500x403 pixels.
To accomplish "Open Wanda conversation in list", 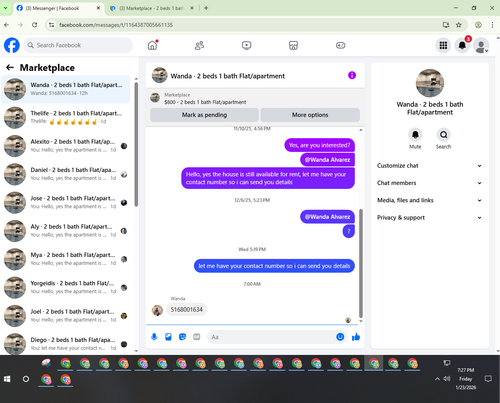I will click(x=66, y=89).
